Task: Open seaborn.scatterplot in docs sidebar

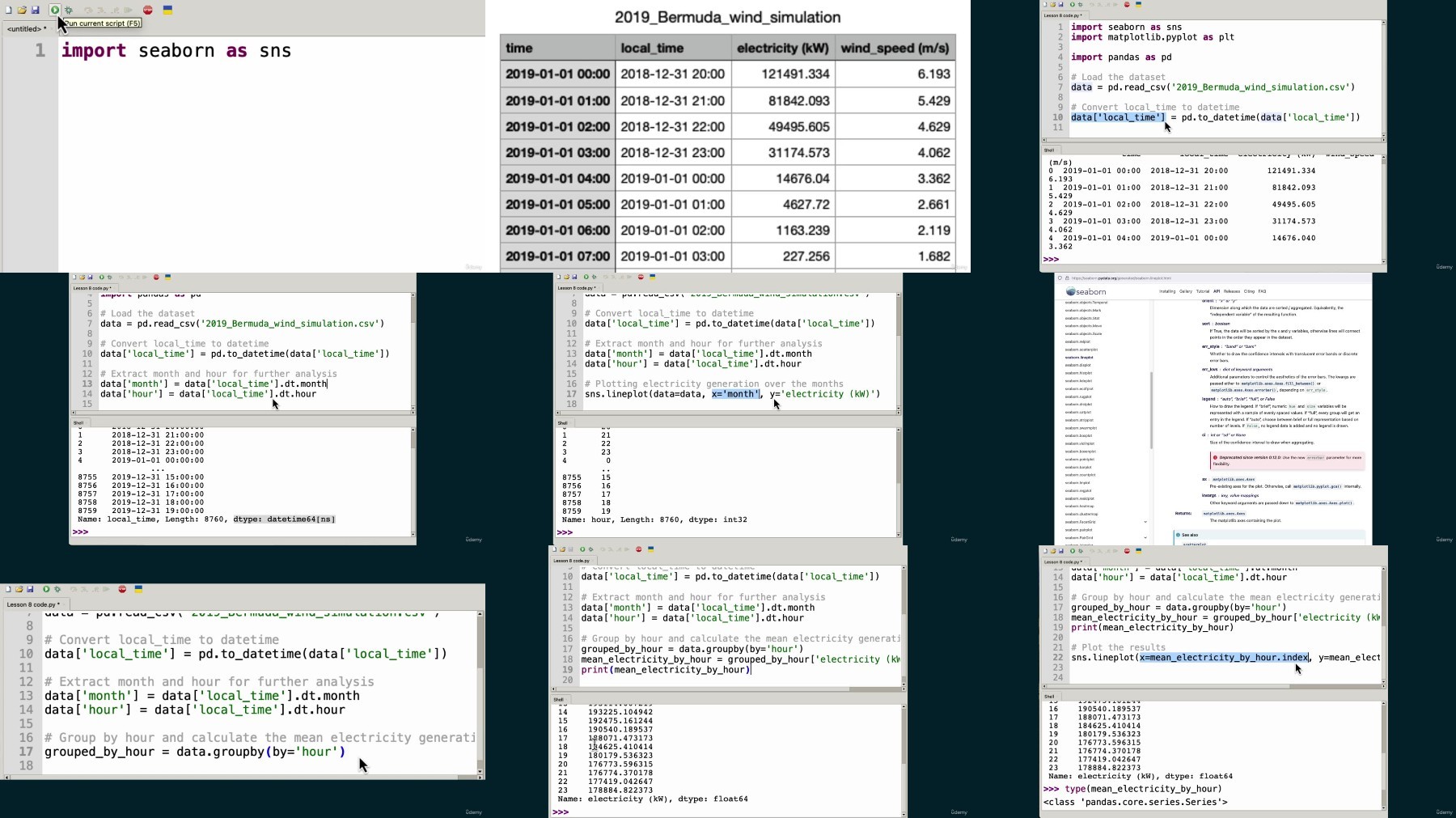Action: (x=1081, y=350)
